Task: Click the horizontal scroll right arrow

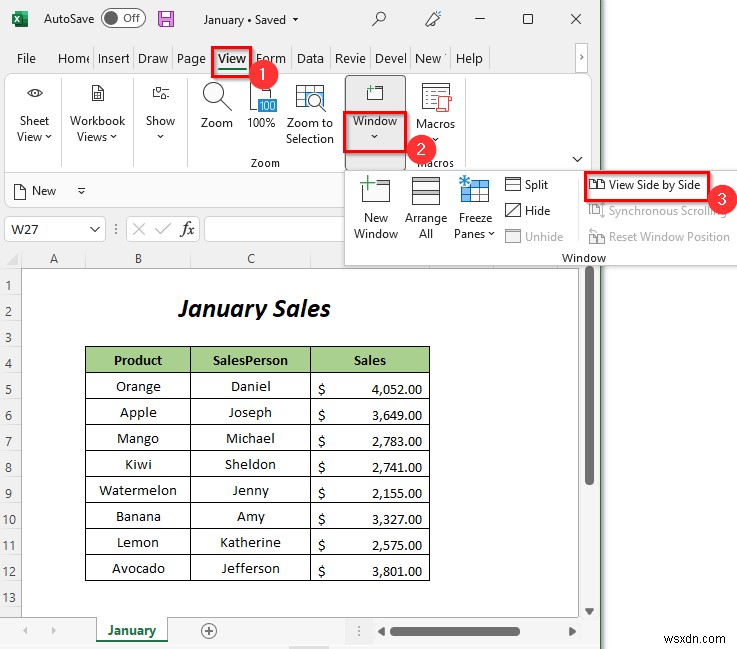Action: pyautogui.click(x=572, y=631)
